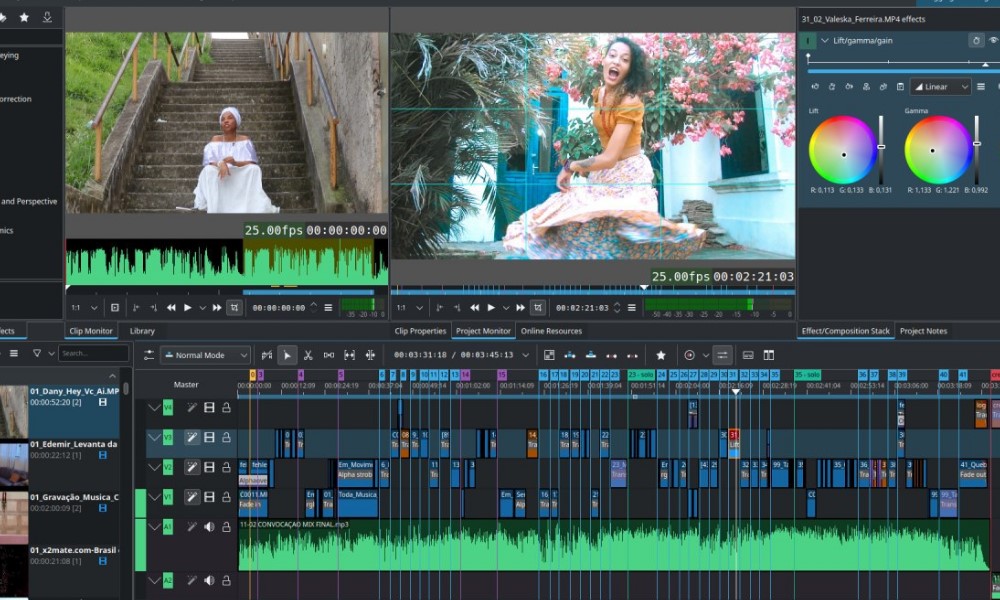Click the set zone out icon in Project Monitor
1000x600 pixels.
(457, 307)
